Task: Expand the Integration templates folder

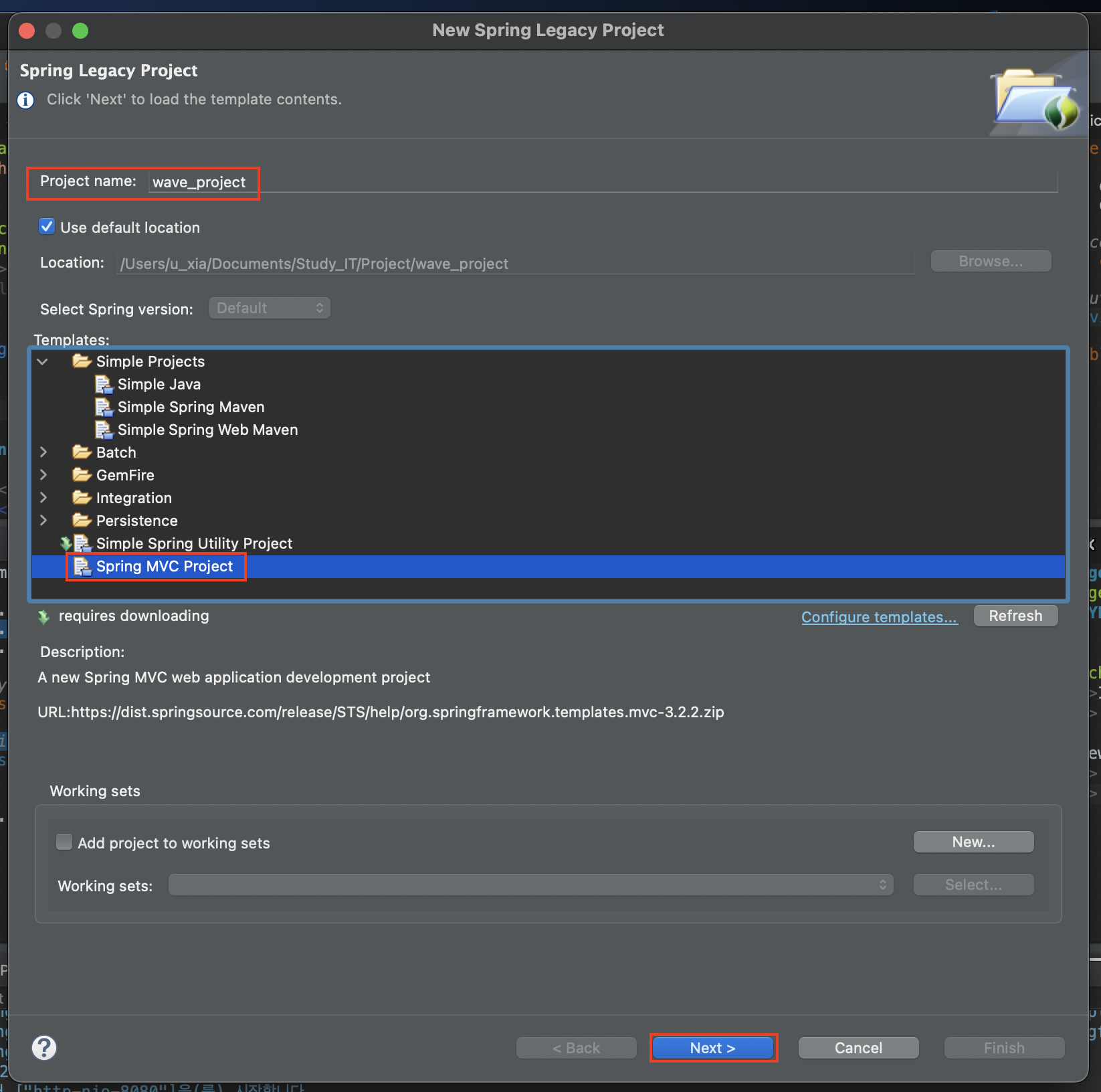Action: pos(43,498)
